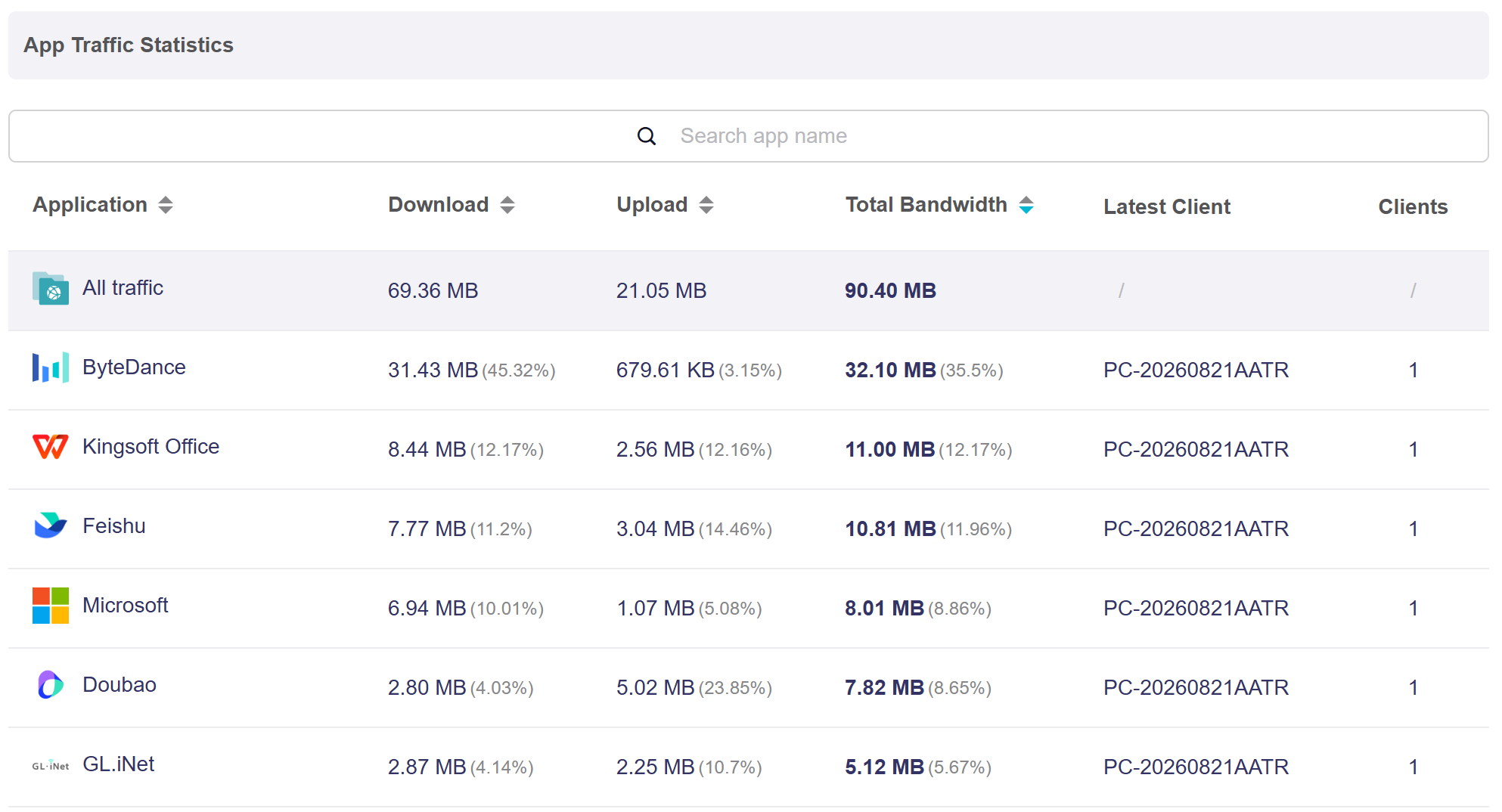Select the Doubao application name
1502x812 pixels.
[119, 685]
